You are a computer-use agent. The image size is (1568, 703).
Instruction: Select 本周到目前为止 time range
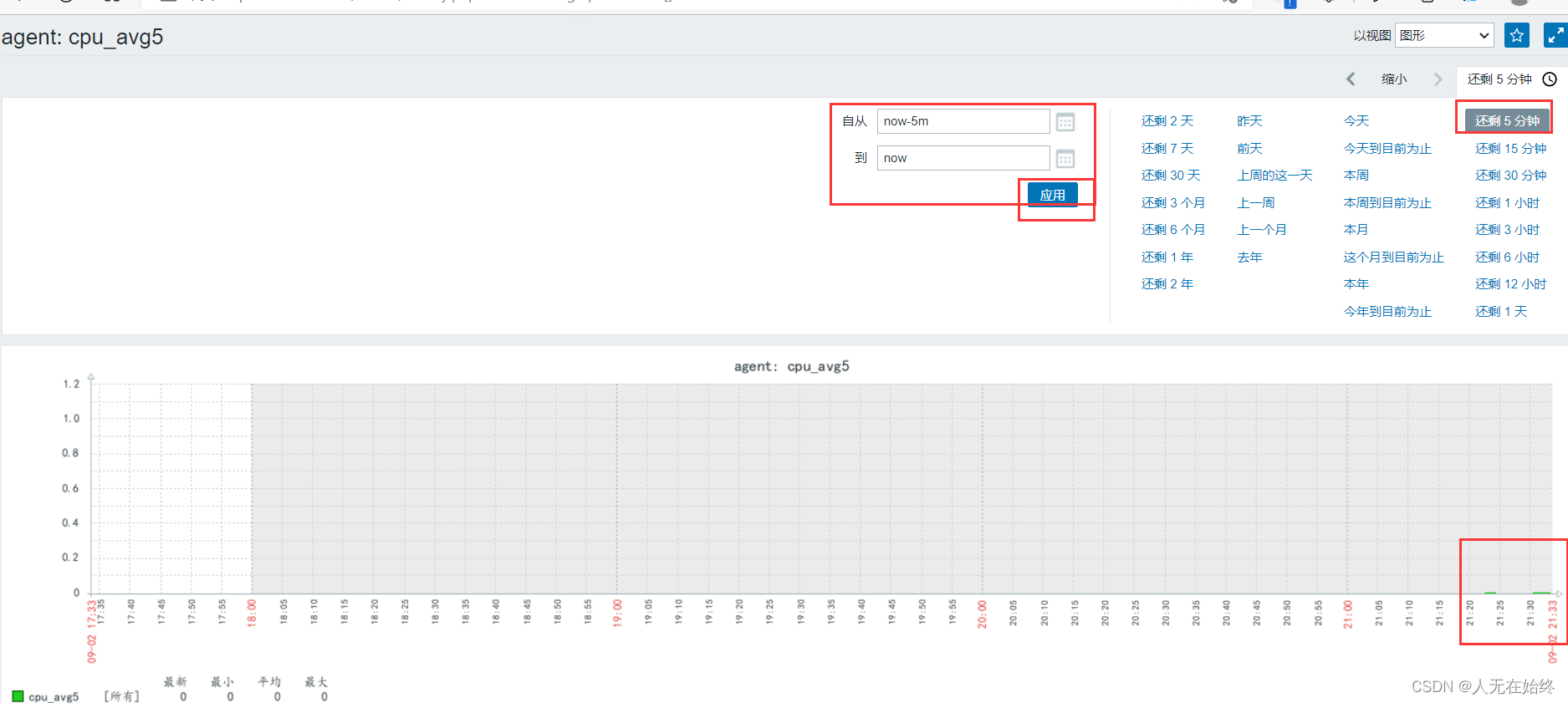pos(1387,202)
